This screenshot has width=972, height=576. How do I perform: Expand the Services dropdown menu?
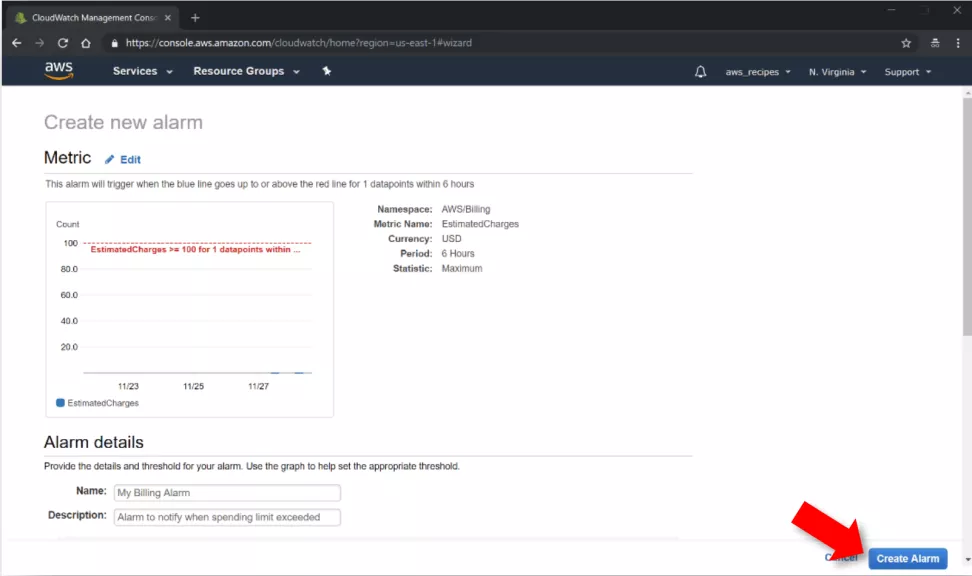143,71
